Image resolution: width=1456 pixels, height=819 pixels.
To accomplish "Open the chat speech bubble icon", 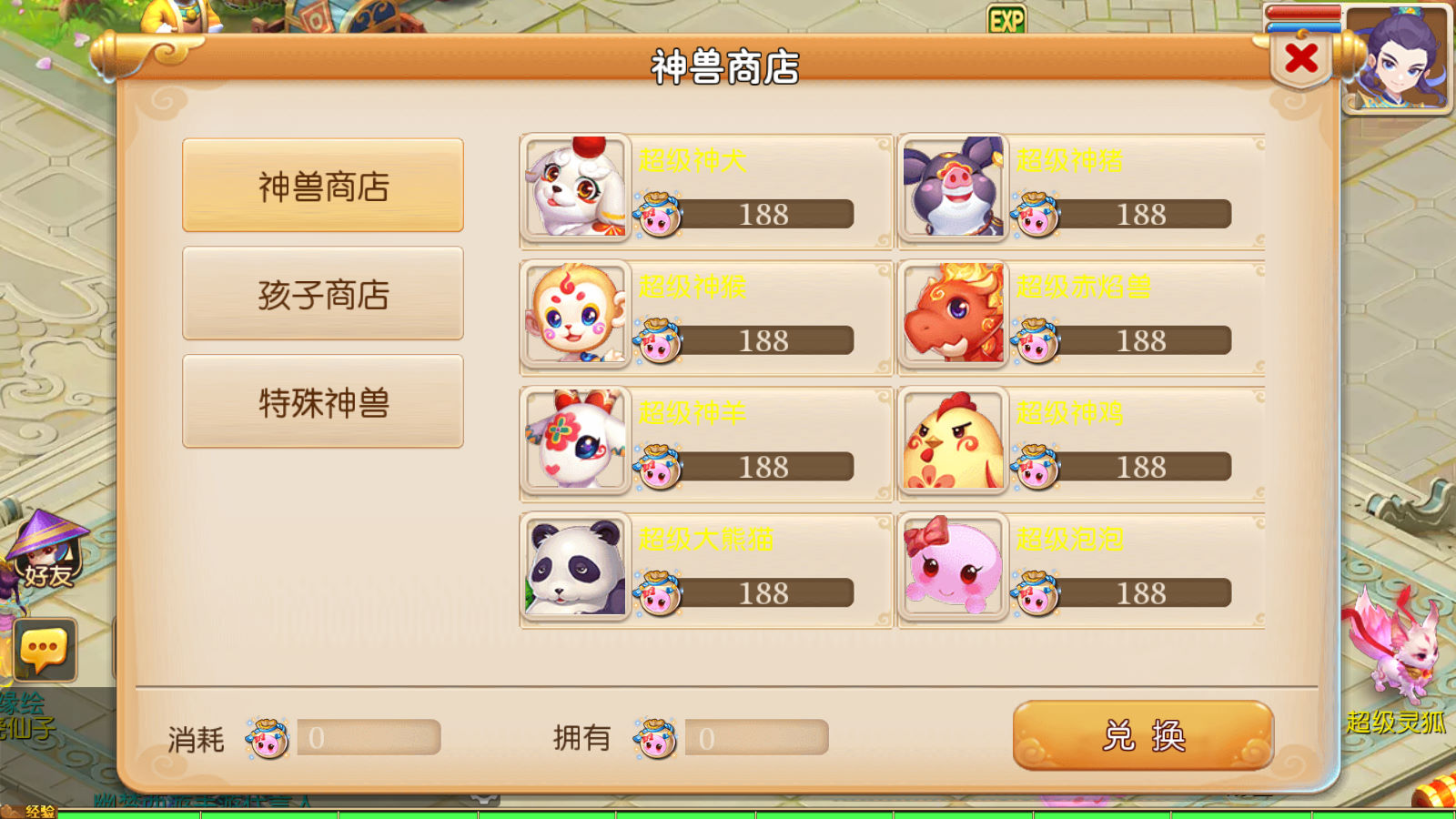I will click(45, 650).
